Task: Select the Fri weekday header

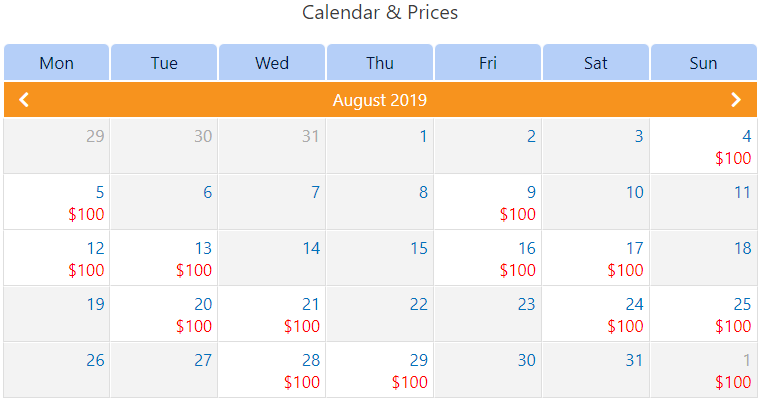Action: coord(488,63)
